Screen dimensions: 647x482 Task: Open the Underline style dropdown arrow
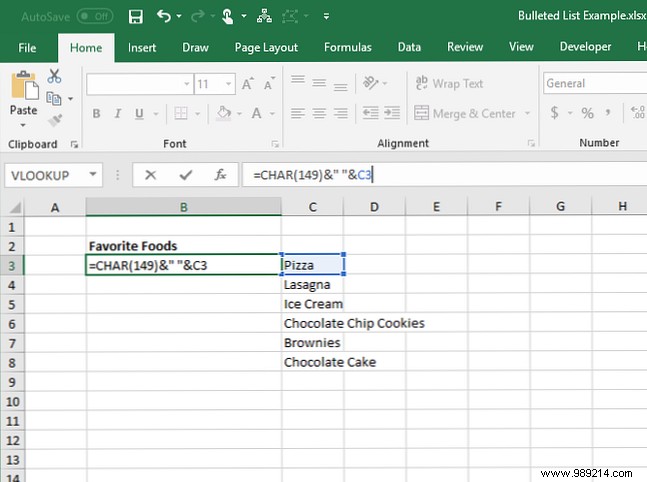pyautogui.click(x=156, y=113)
